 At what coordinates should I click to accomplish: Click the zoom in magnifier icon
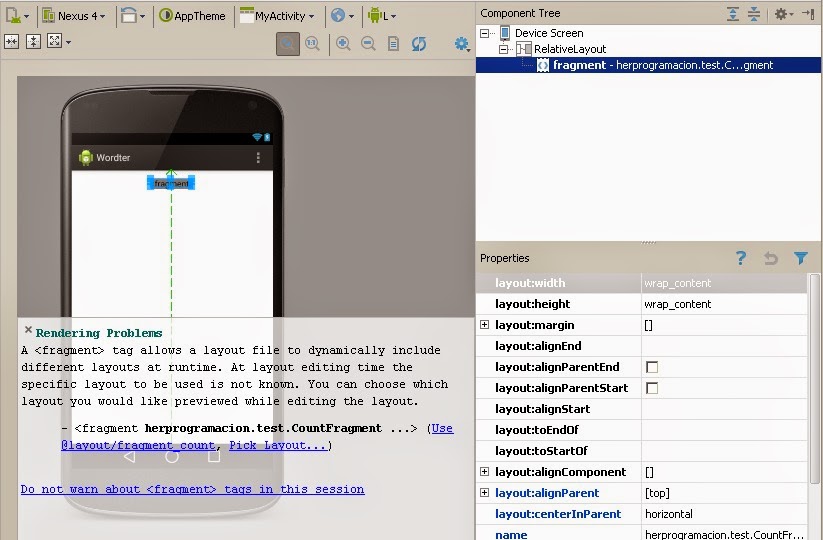(343, 44)
